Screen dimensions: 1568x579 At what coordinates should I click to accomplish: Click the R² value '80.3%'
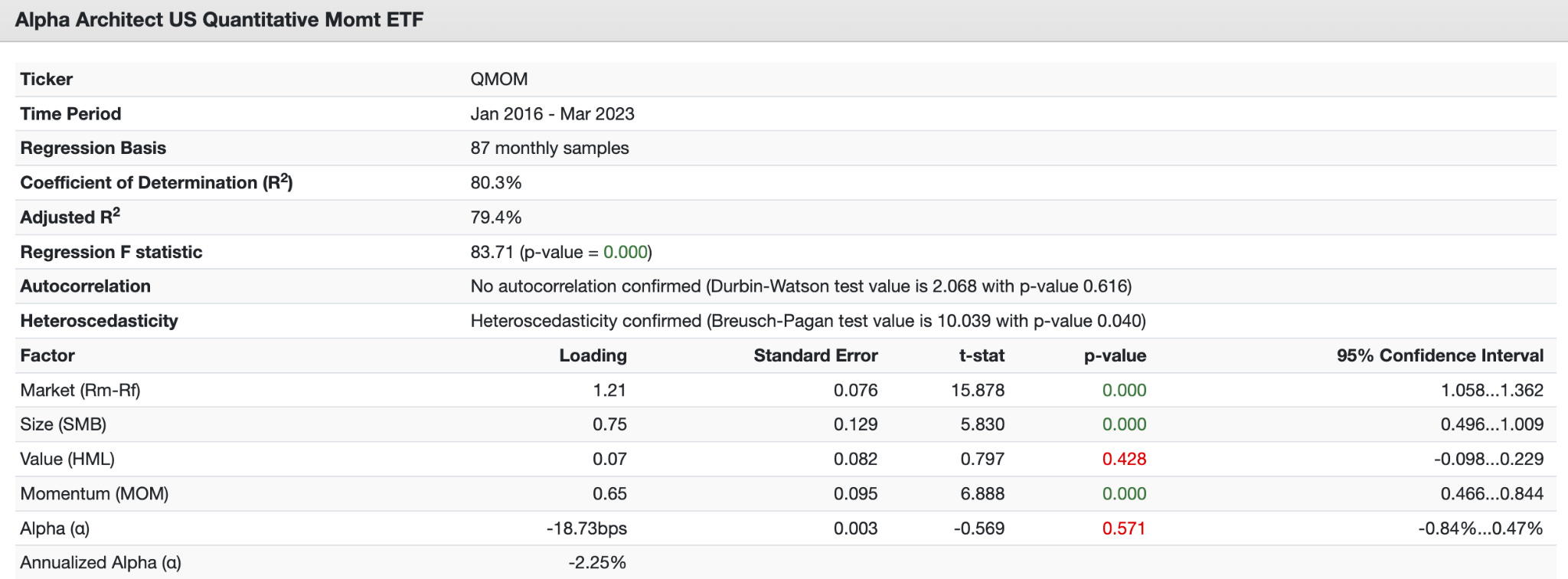496,182
